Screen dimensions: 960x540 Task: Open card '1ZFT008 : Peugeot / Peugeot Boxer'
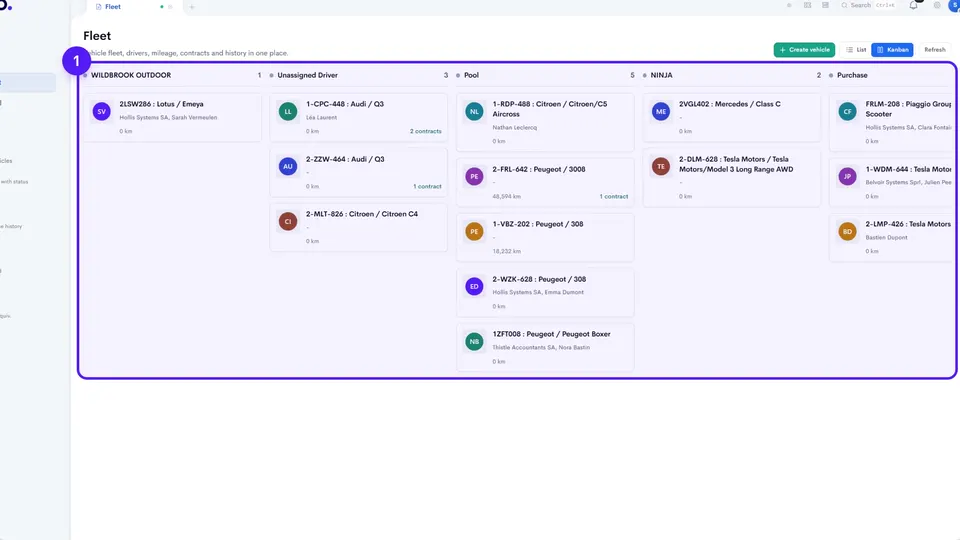[545, 348]
